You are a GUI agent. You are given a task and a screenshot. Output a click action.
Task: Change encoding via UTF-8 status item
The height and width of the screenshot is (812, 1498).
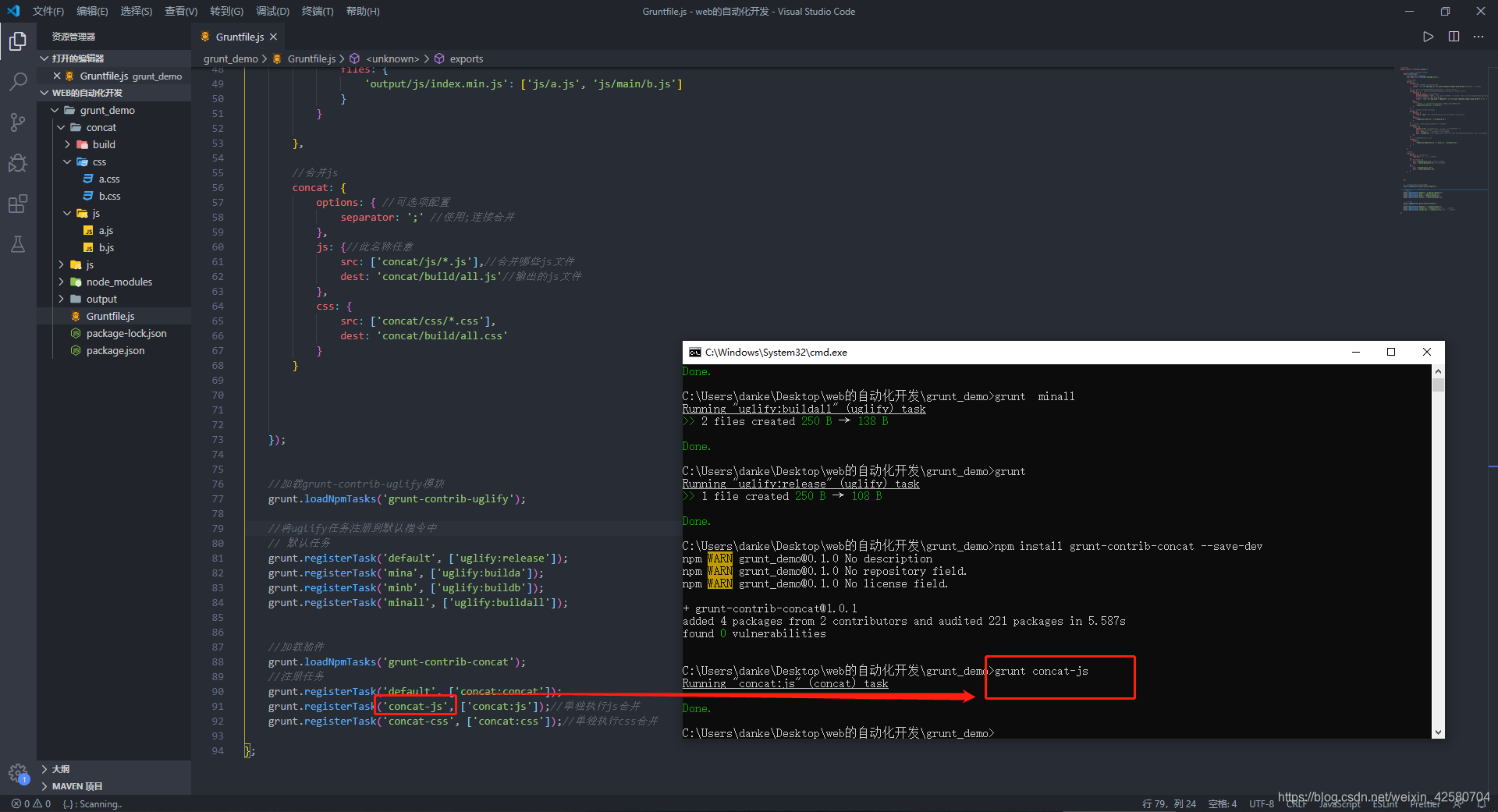pyautogui.click(x=1261, y=803)
